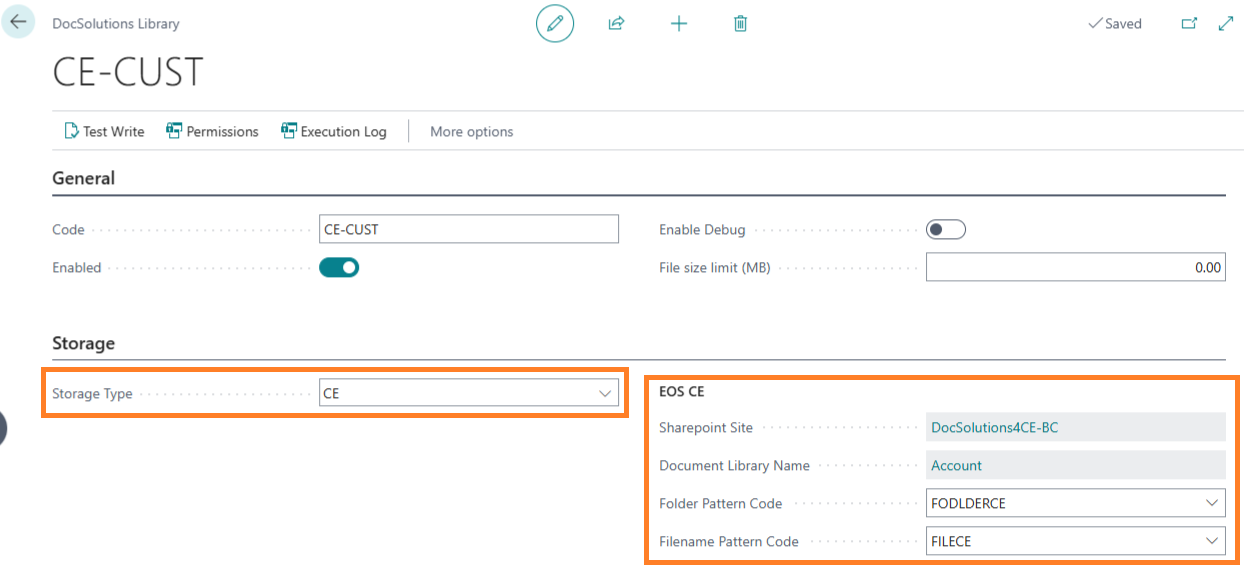Click the plus new record icon

pyautogui.click(x=679, y=23)
